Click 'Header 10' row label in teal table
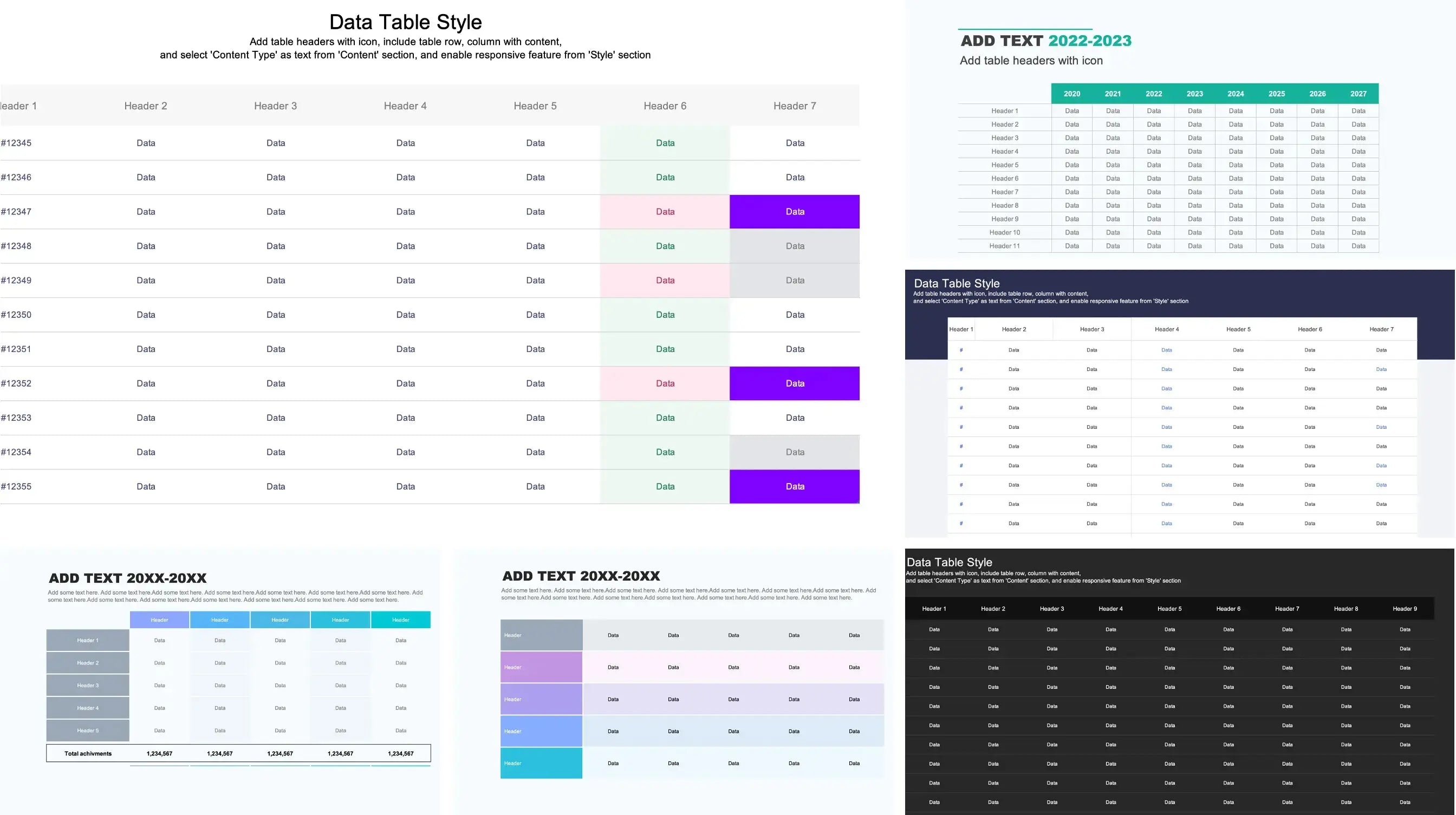Screen dimensions: 1456x815 [1004, 232]
